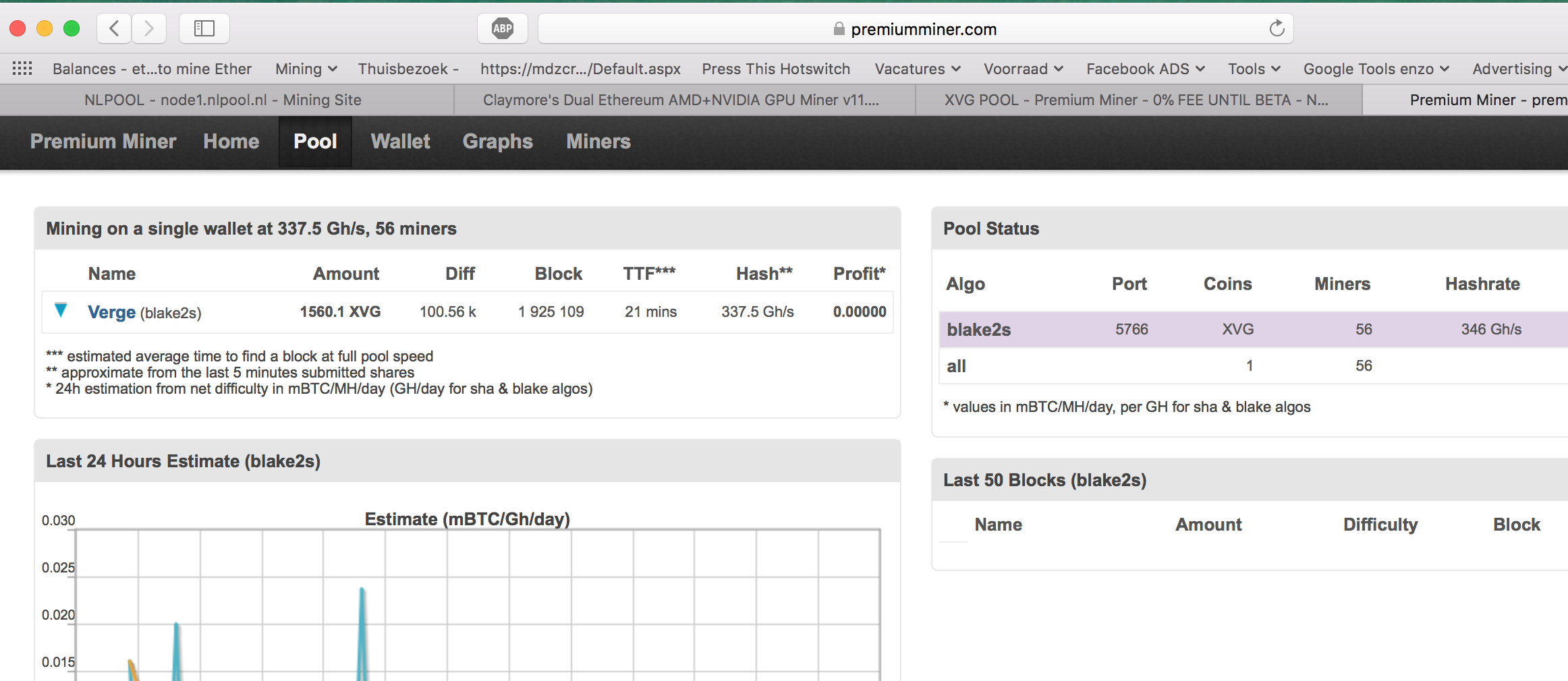Image resolution: width=1568 pixels, height=681 pixels.
Task: Click the lock icon in address bar
Action: point(839,28)
